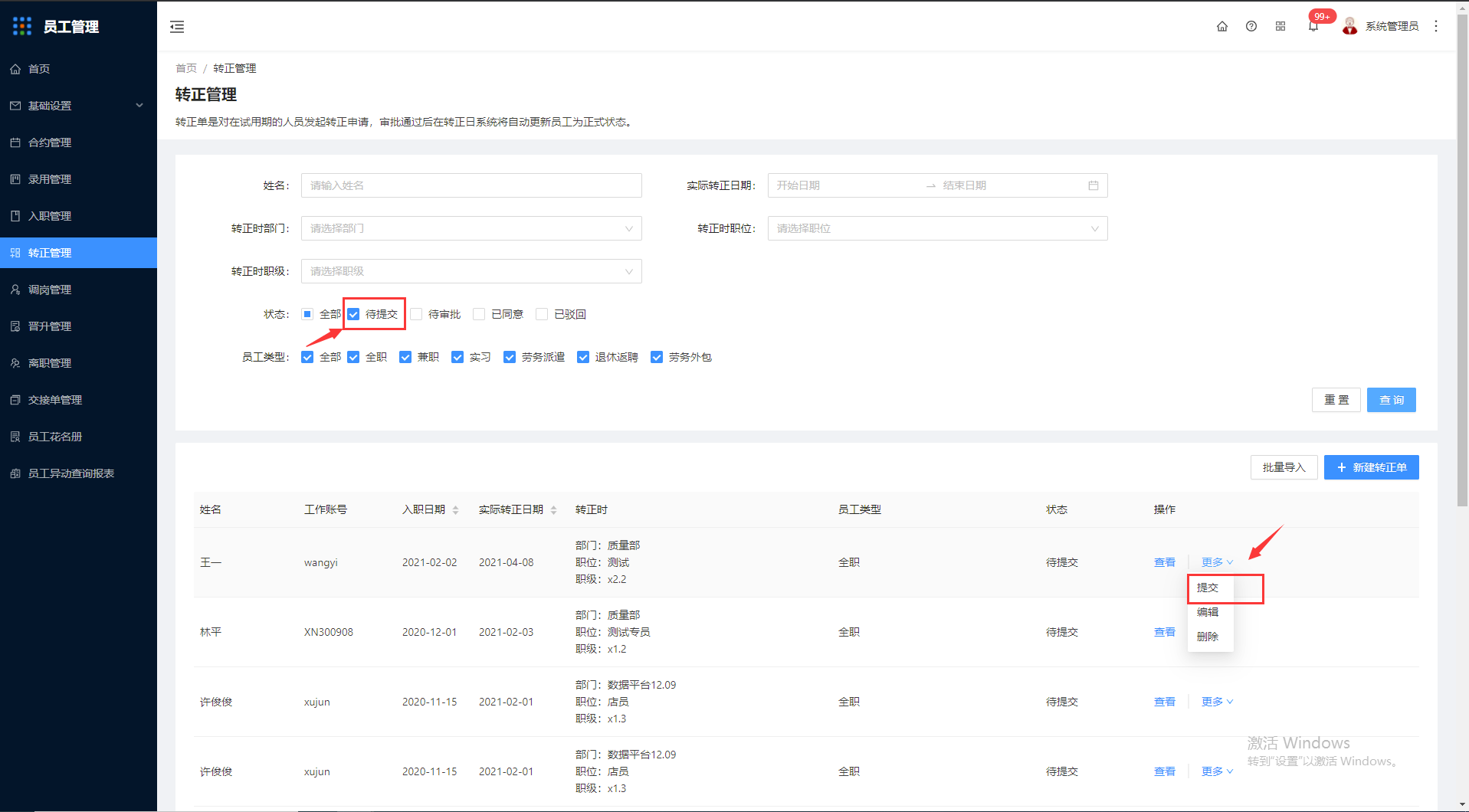Screen dimensions: 1469x812
Task: Click the 调岗管理 person icon
Action: (x=15, y=290)
